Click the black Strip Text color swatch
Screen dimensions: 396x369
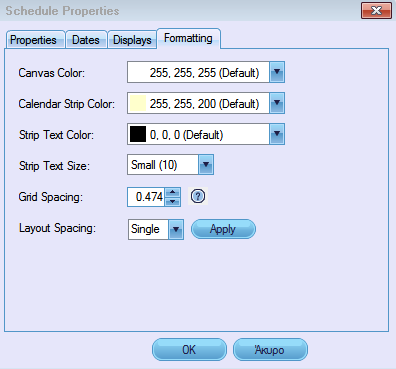(138, 134)
